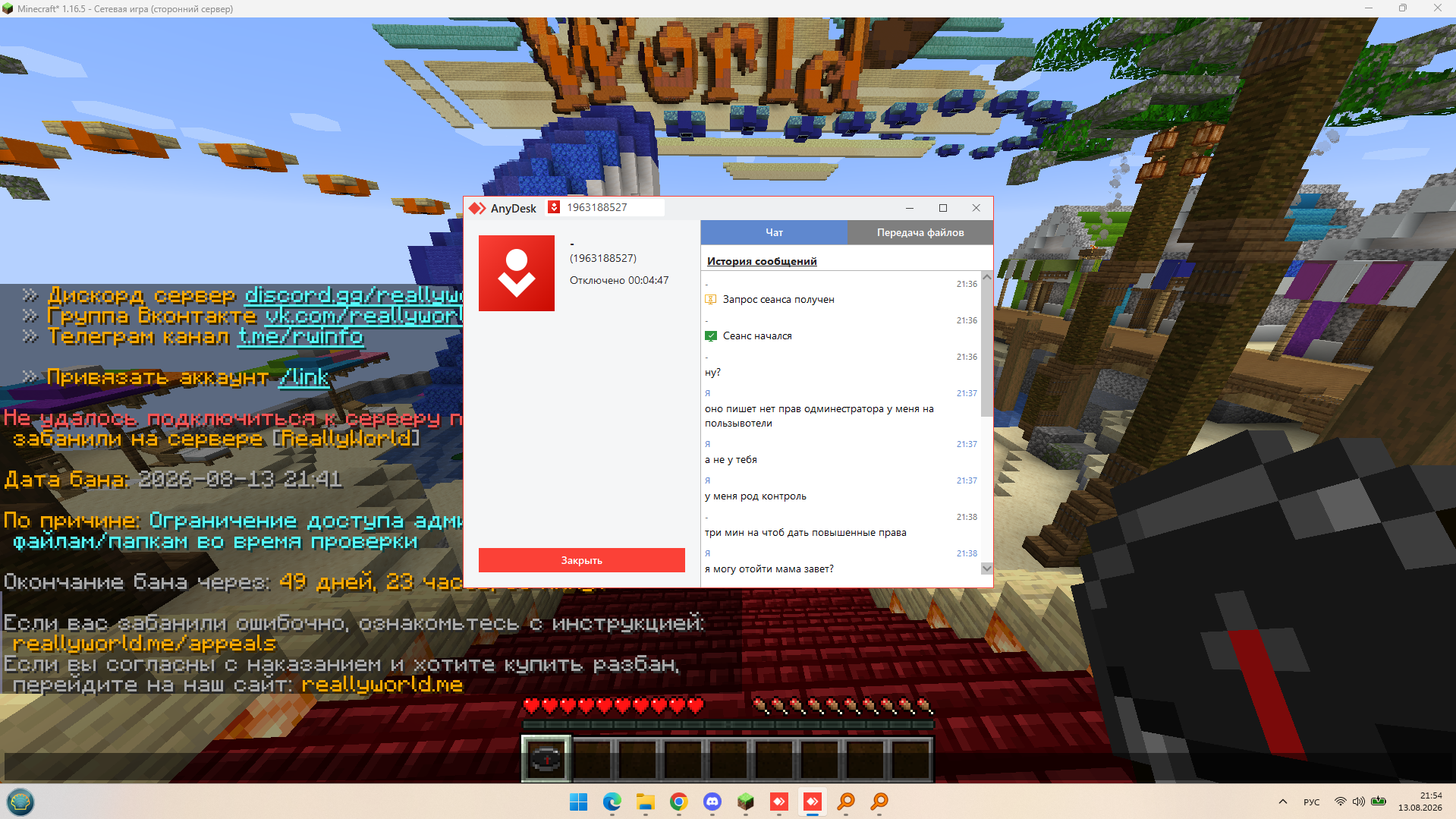Click the message 'Запрос сеанса получен'

click(778, 300)
